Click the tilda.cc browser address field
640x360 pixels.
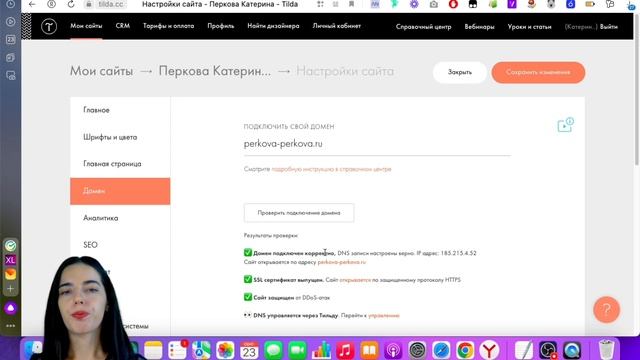111,4
